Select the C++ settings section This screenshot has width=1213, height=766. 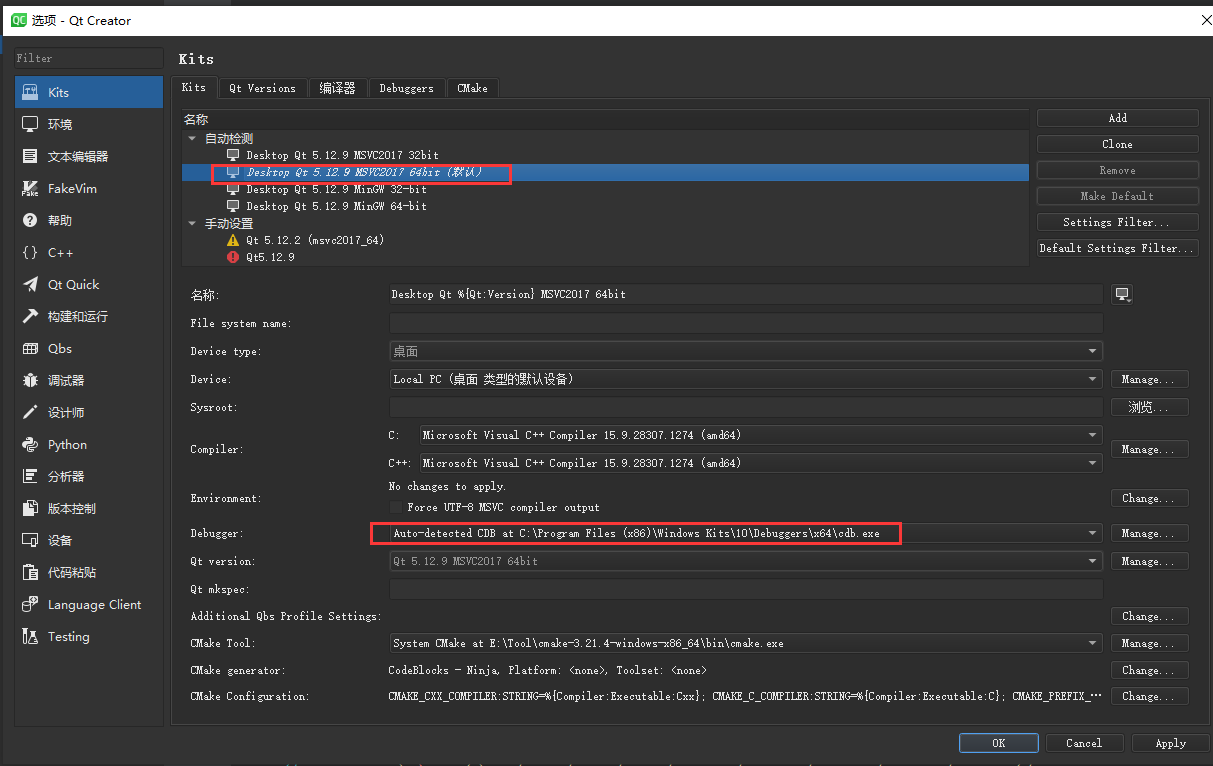(60, 252)
